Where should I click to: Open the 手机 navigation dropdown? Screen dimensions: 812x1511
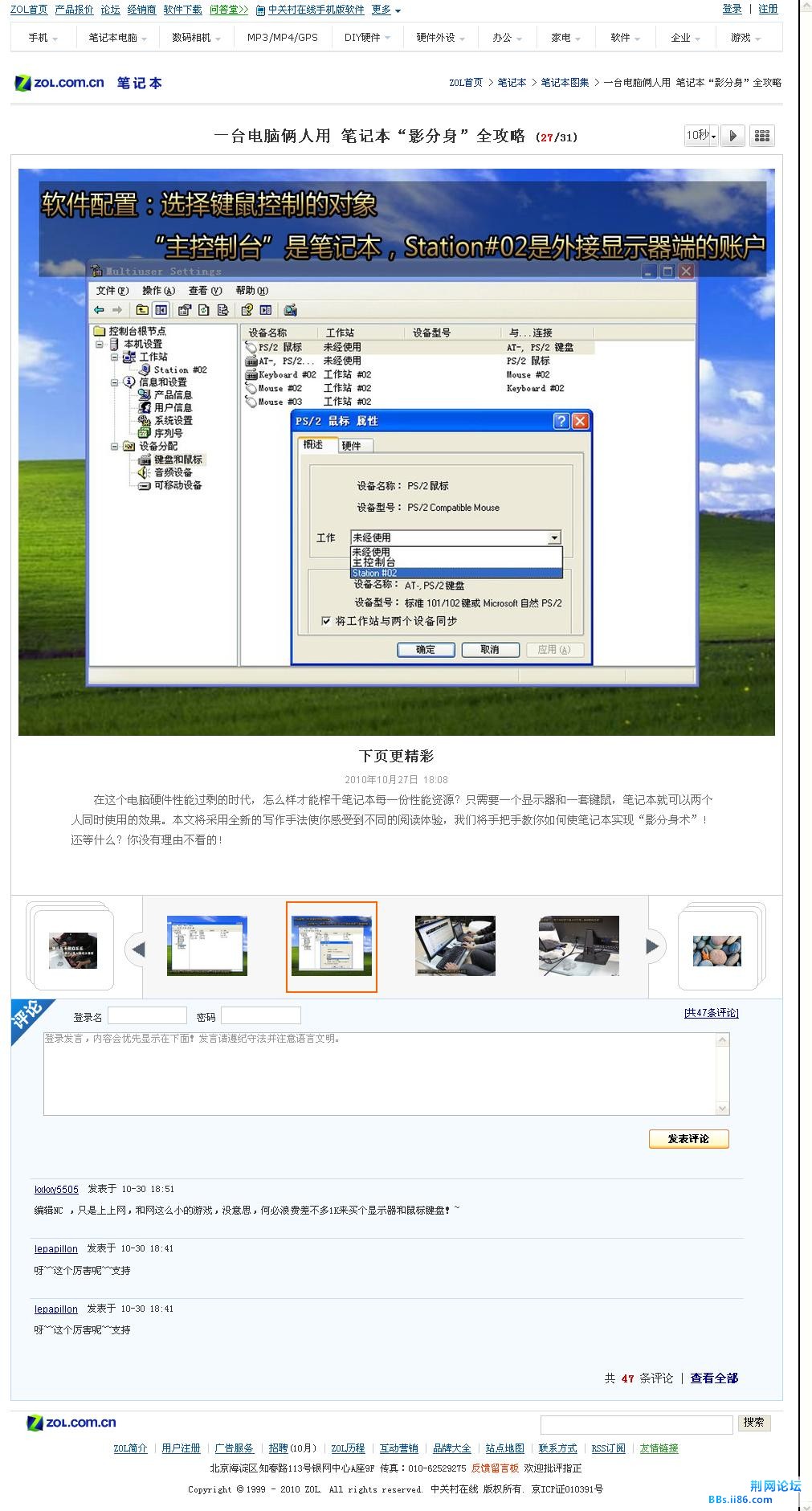pyautogui.click(x=43, y=38)
